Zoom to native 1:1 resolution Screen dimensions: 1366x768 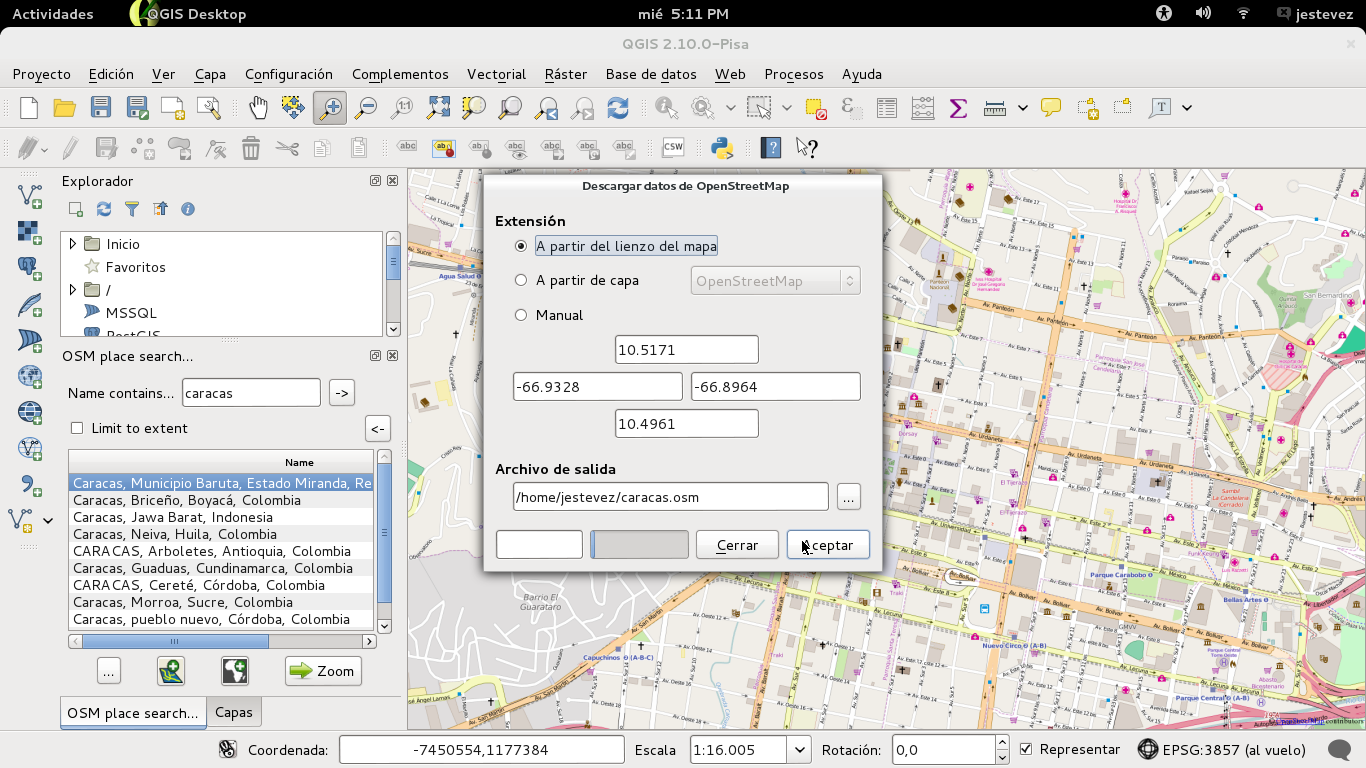click(402, 108)
